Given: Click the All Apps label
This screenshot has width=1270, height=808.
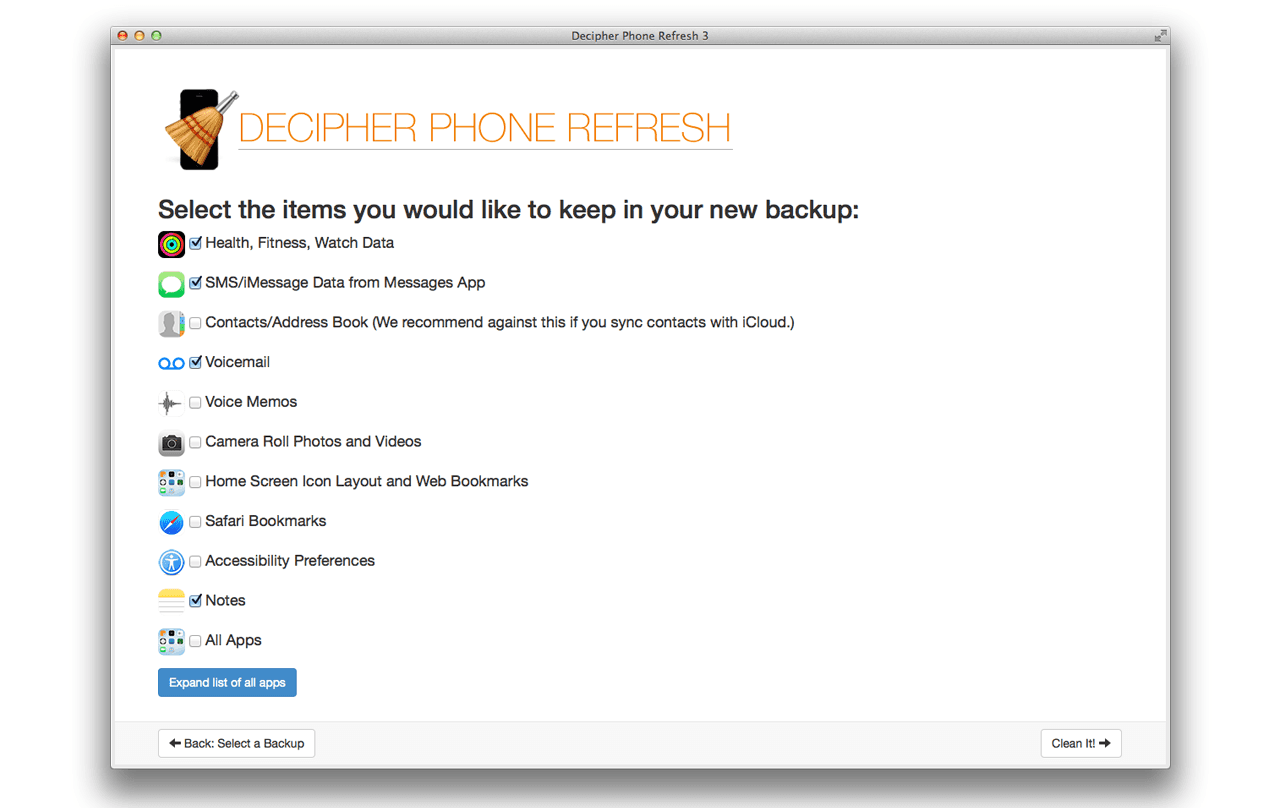Looking at the screenshot, I should click(233, 641).
